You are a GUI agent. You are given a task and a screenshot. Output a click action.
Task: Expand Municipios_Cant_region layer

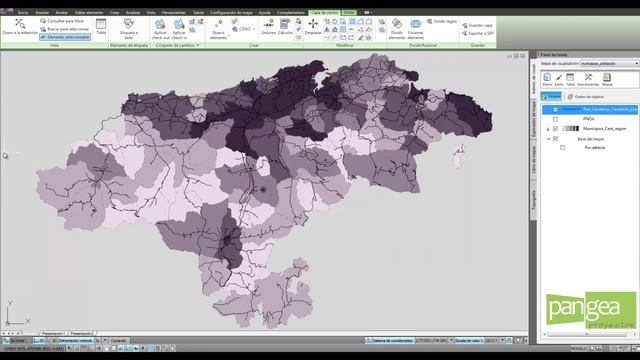(548, 129)
